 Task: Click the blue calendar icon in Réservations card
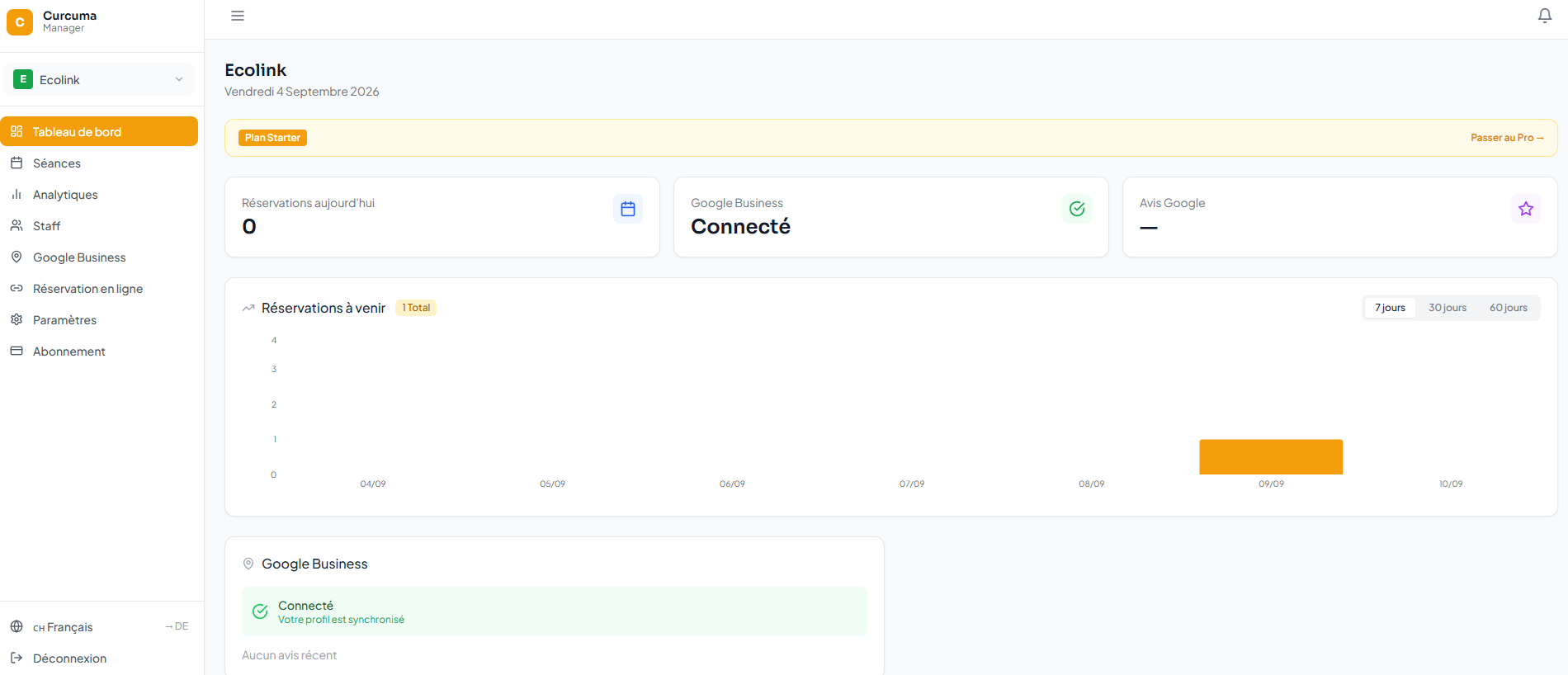pos(628,209)
